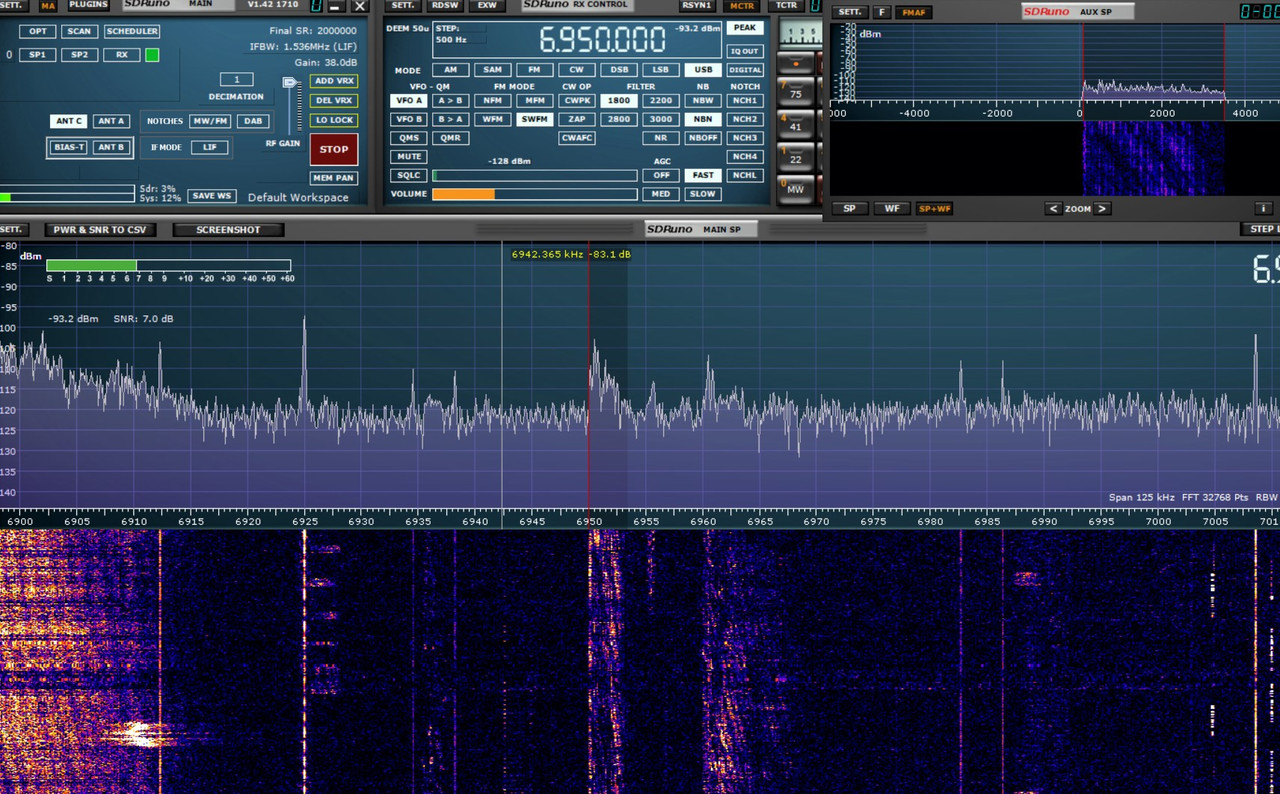The height and width of the screenshot is (794, 1280).
Task: Click PWR & SNR TO CSV button
Action: click(100, 230)
